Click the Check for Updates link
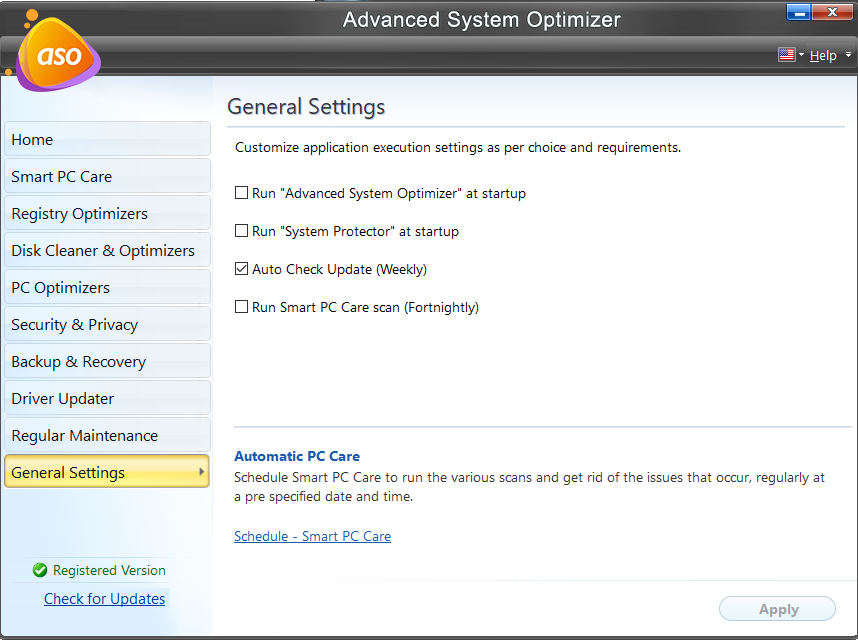The height and width of the screenshot is (641, 858). [104, 599]
